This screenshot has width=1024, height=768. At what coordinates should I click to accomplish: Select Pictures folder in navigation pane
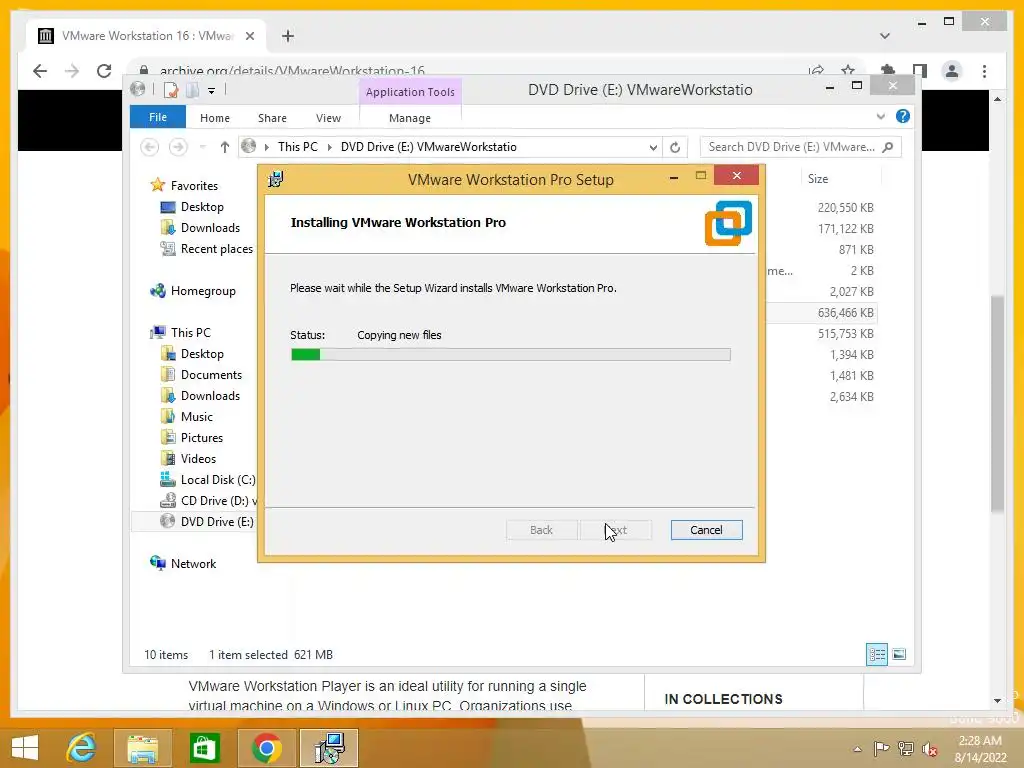pos(202,438)
